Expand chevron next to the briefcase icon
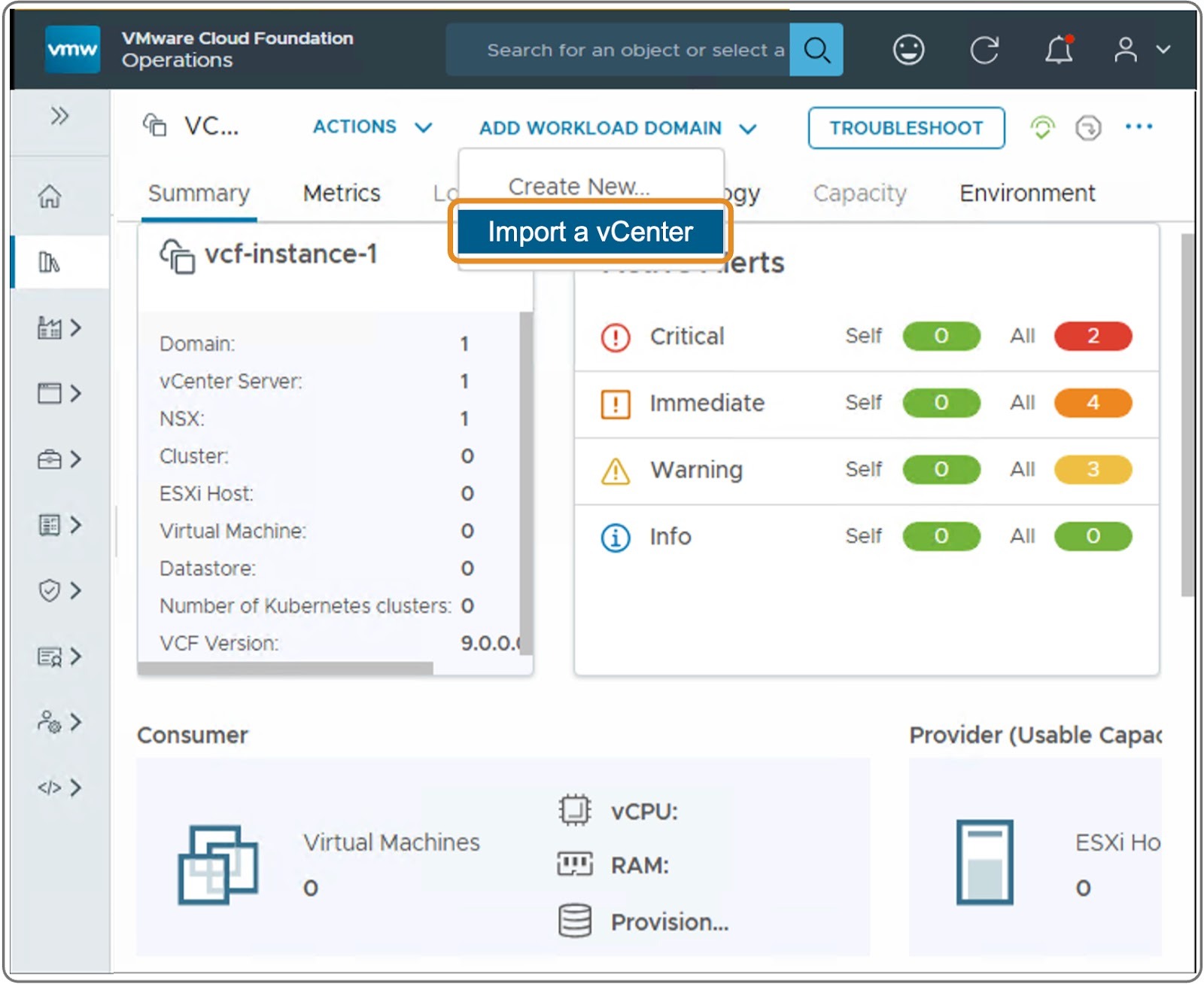Image resolution: width=1204 pixels, height=984 pixels. (x=75, y=458)
